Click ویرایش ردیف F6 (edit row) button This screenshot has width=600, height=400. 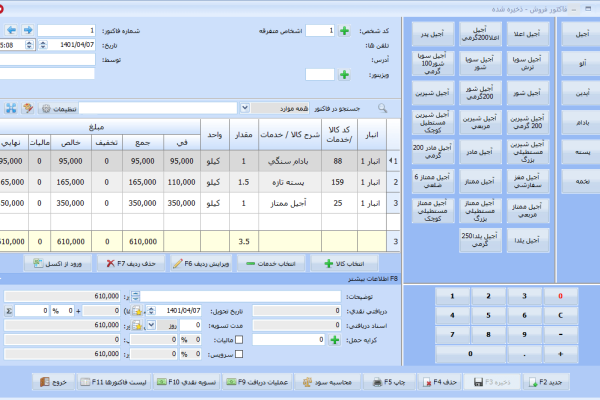pyautogui.click(x=201, y=264)
